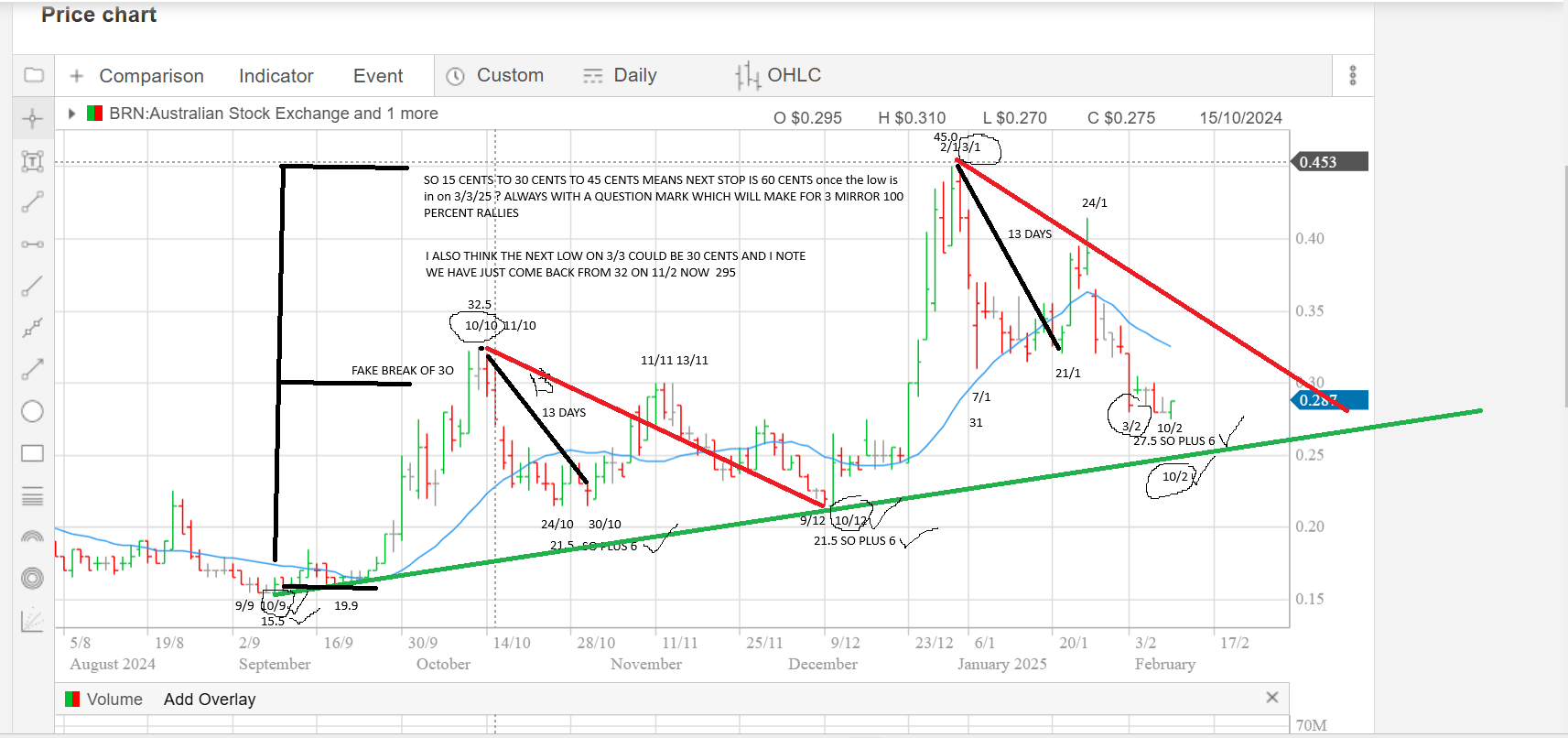Viewport: 1568px width, 738px height.
Task: Select the multi-point polyline tool
Action: pyautogui.click(x=32, y=328)
